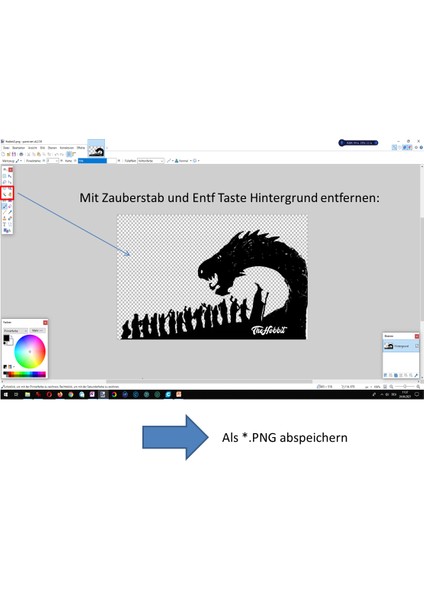424x600 pixels.
Task: Select the Rectangle Select tool
Action: tap(5, 176)
